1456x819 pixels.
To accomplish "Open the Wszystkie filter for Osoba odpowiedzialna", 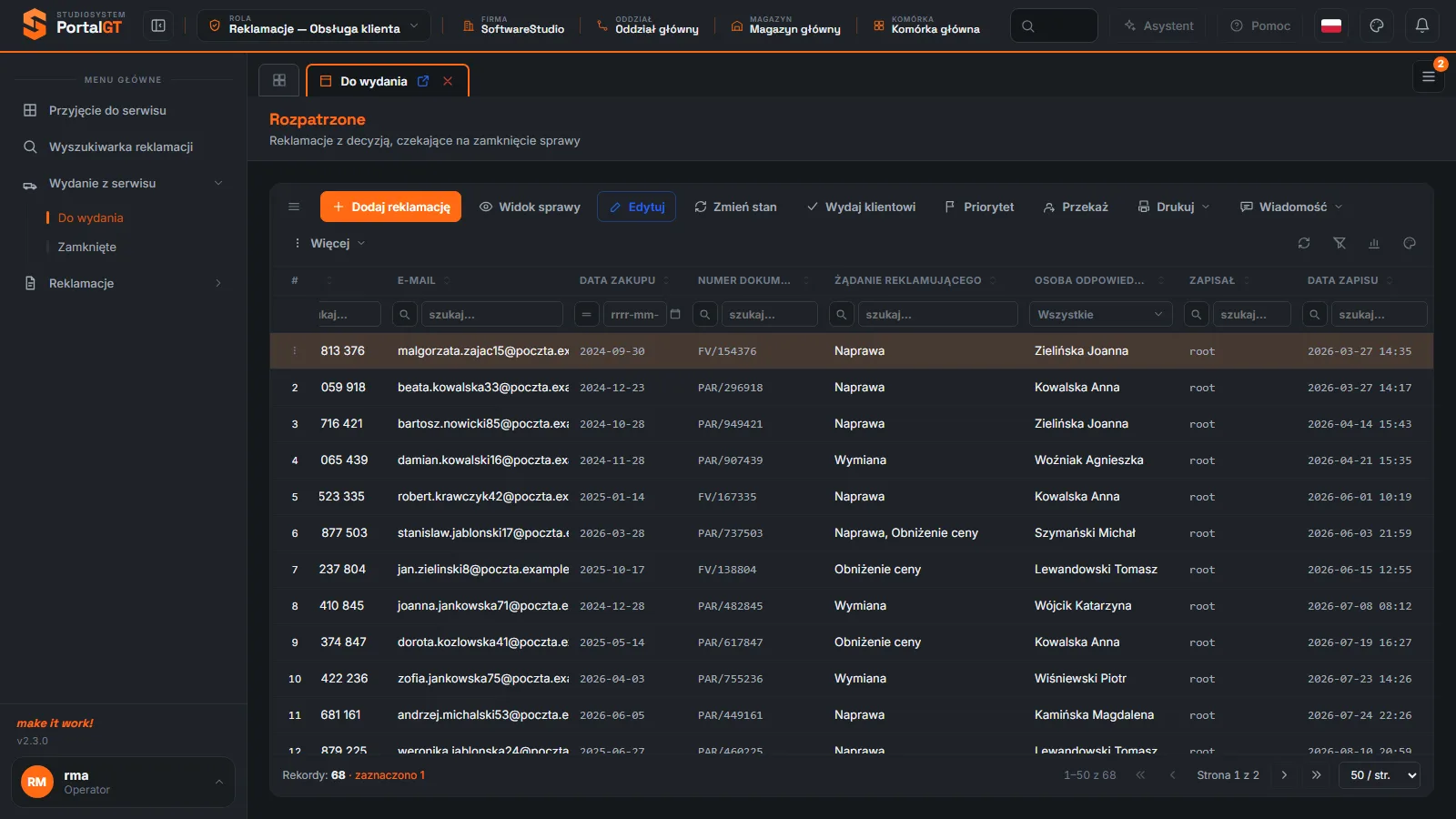I will (1100, 314).
